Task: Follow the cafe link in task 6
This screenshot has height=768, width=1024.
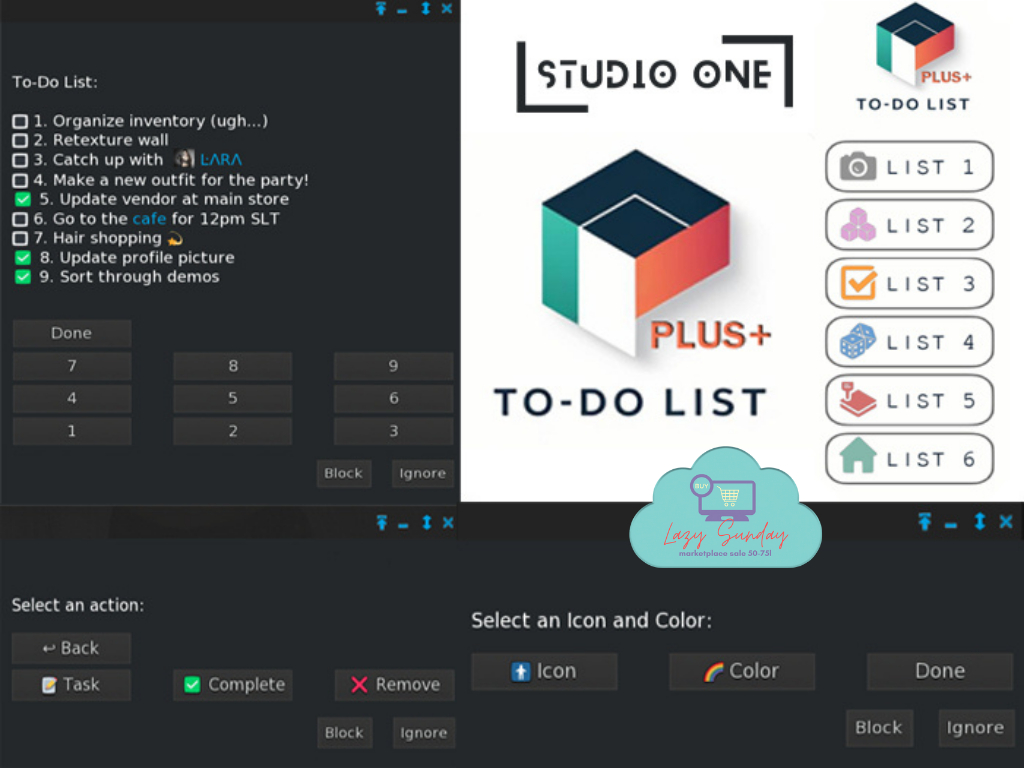Action: click(x=150, y=219)
